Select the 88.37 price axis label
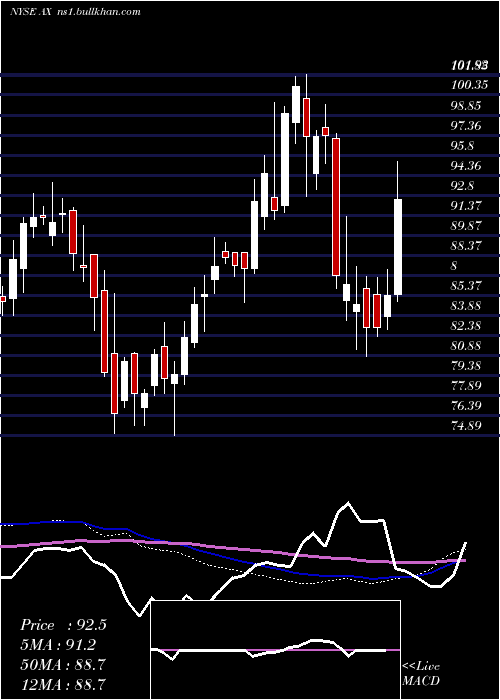500x700 pixels. click(x=466, y=246)
